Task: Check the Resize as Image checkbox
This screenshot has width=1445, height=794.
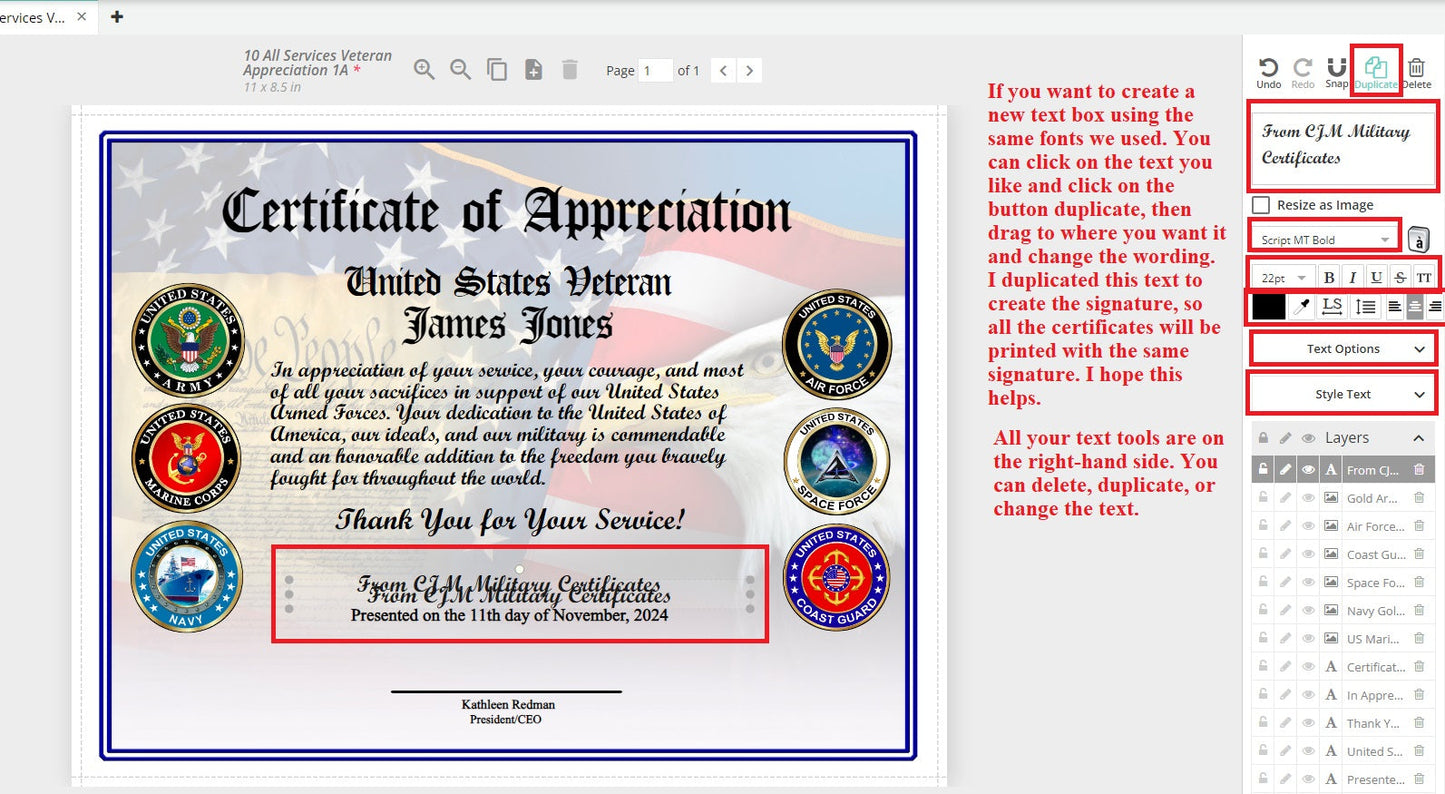Action: [x=1262, y=205]
